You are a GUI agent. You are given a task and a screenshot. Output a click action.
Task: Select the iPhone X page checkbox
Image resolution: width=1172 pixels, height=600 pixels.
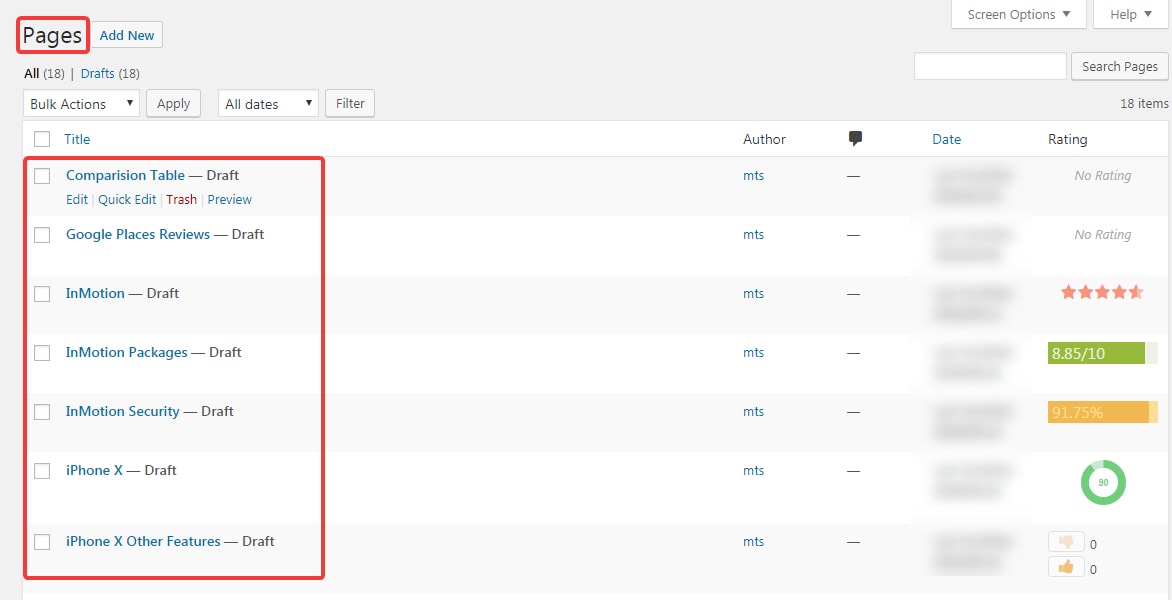click(42, 471)
